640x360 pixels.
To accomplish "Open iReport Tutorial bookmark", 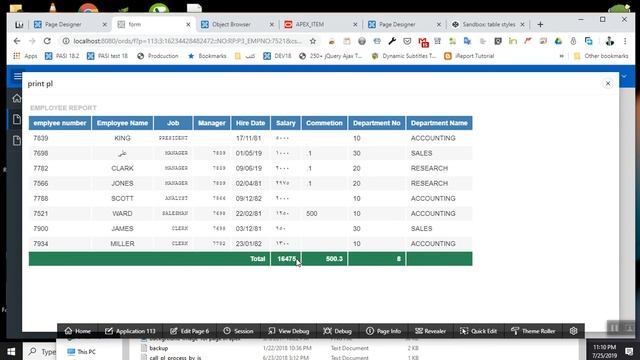I will pos(469,56).
